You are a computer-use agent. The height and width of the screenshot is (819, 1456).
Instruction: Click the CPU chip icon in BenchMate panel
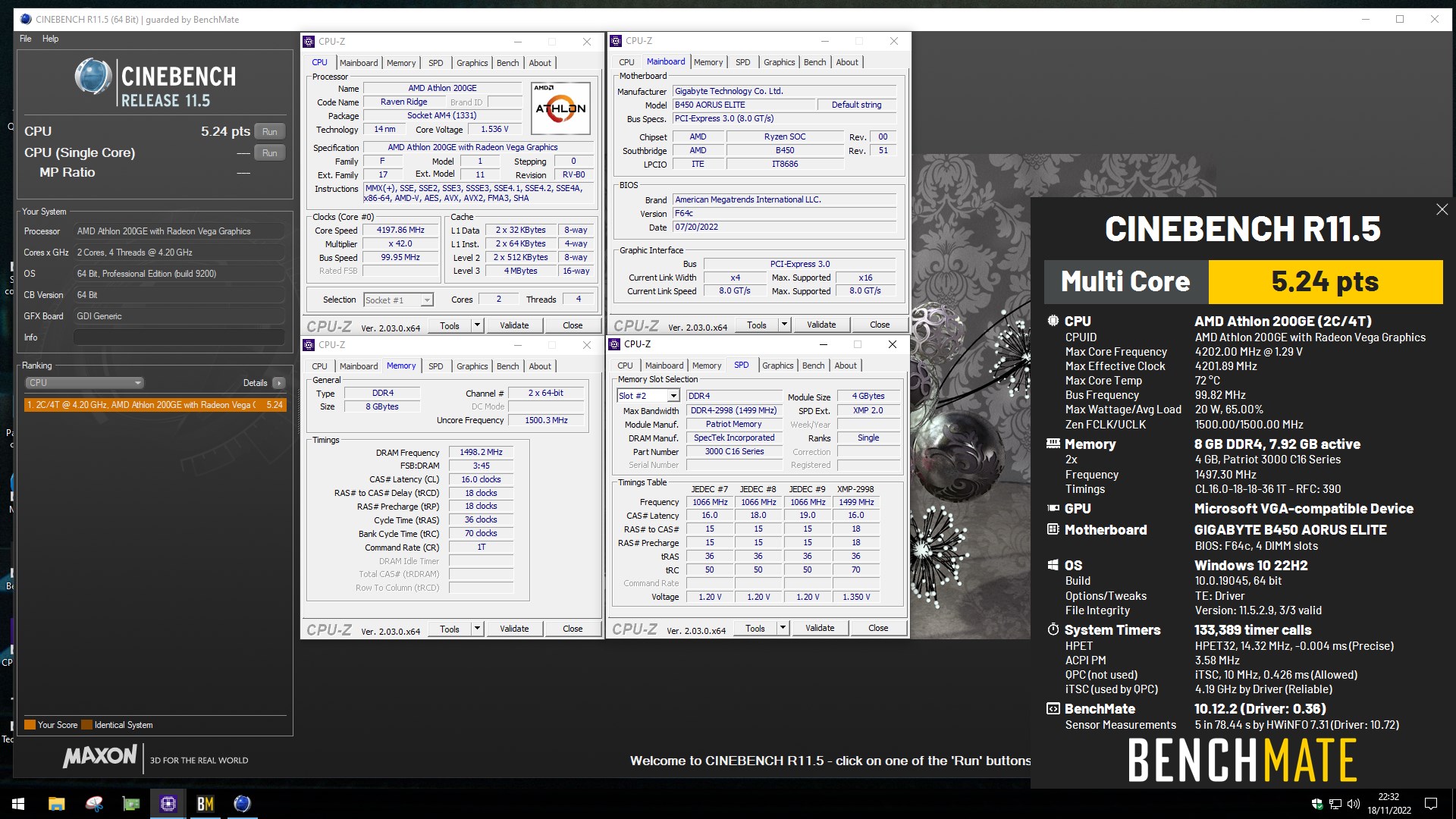pos(1053,321)
